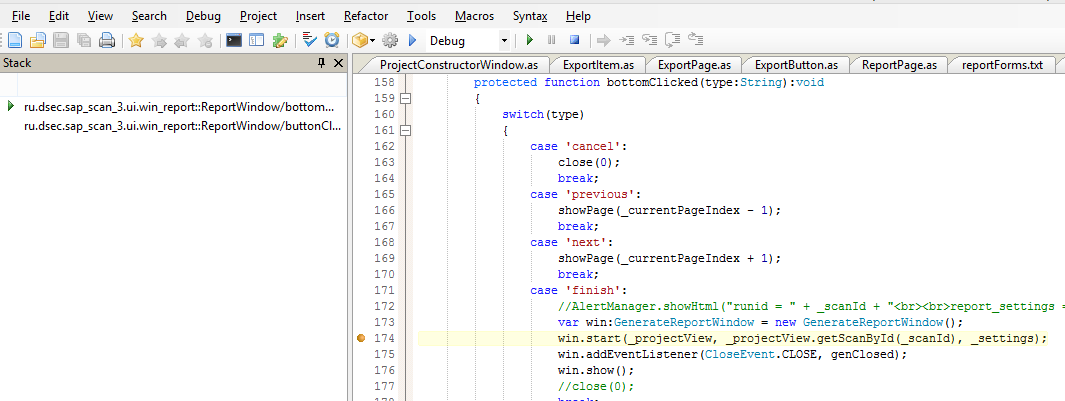Continue debugging with green play button
The height and width of the screenshot is (401, 1065).
[x=530, y=41]
